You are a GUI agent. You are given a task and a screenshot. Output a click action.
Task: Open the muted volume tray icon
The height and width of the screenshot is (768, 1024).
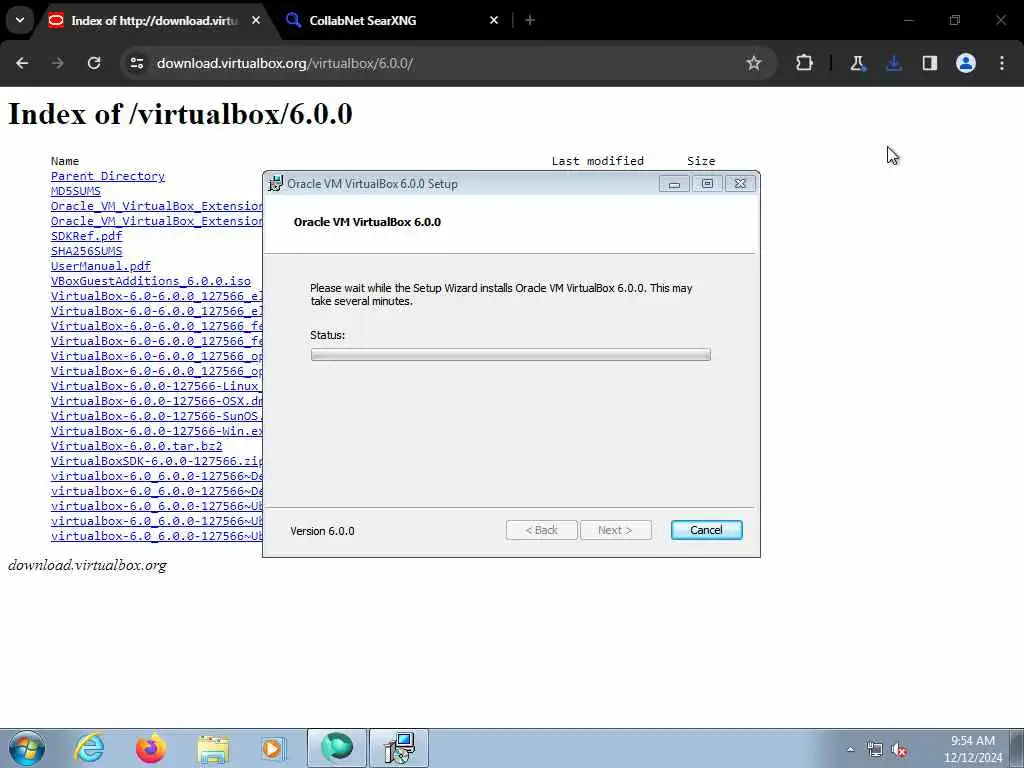point(900,750)
